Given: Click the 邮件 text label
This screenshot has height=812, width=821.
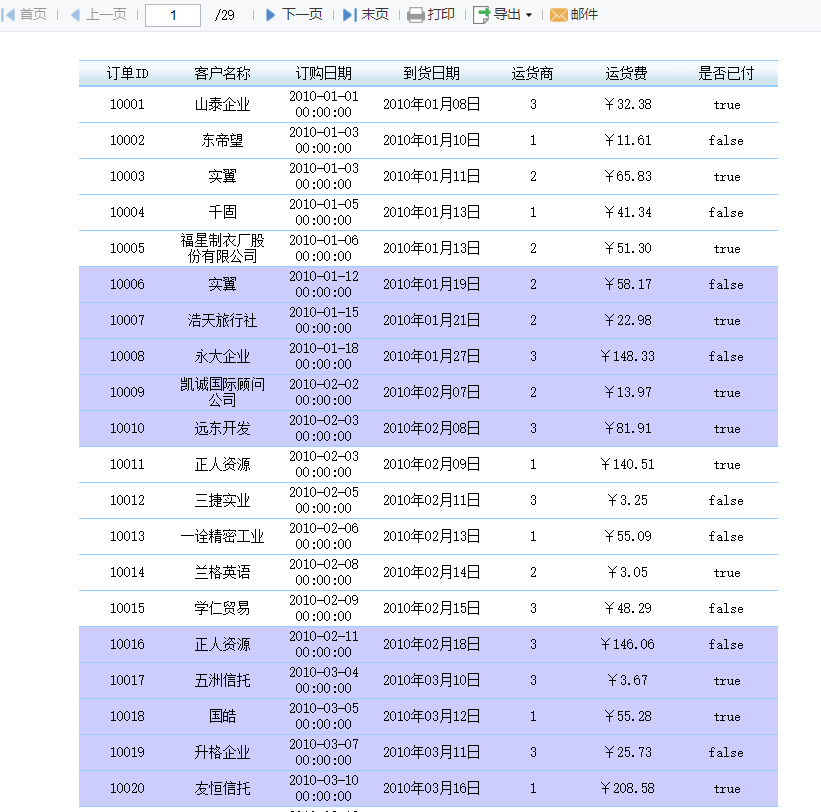Looking at the screenshot, I should click(584, 14).
